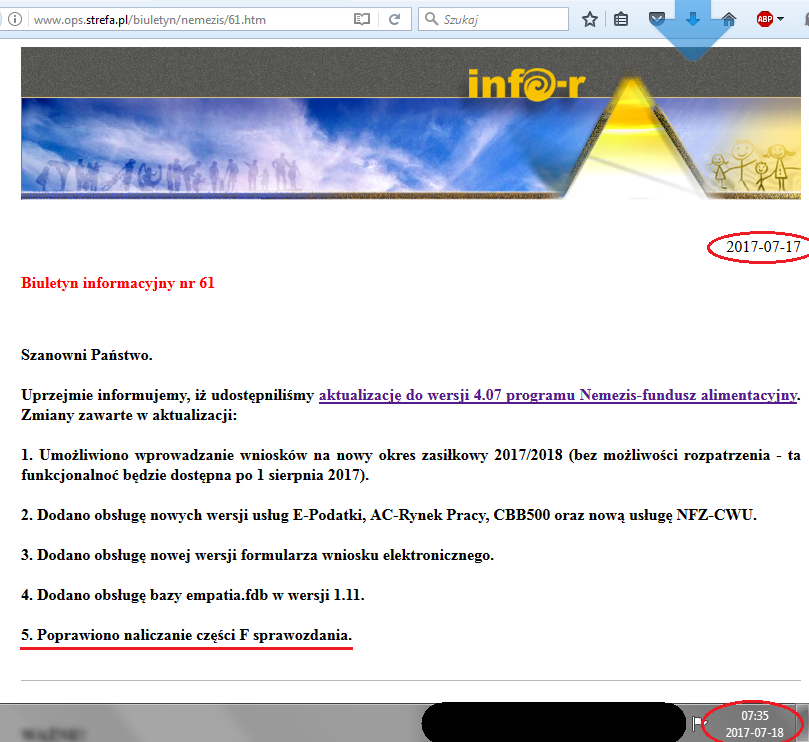Open the link aktualizację do wersji 4.07 programu Nemezis

558,395
